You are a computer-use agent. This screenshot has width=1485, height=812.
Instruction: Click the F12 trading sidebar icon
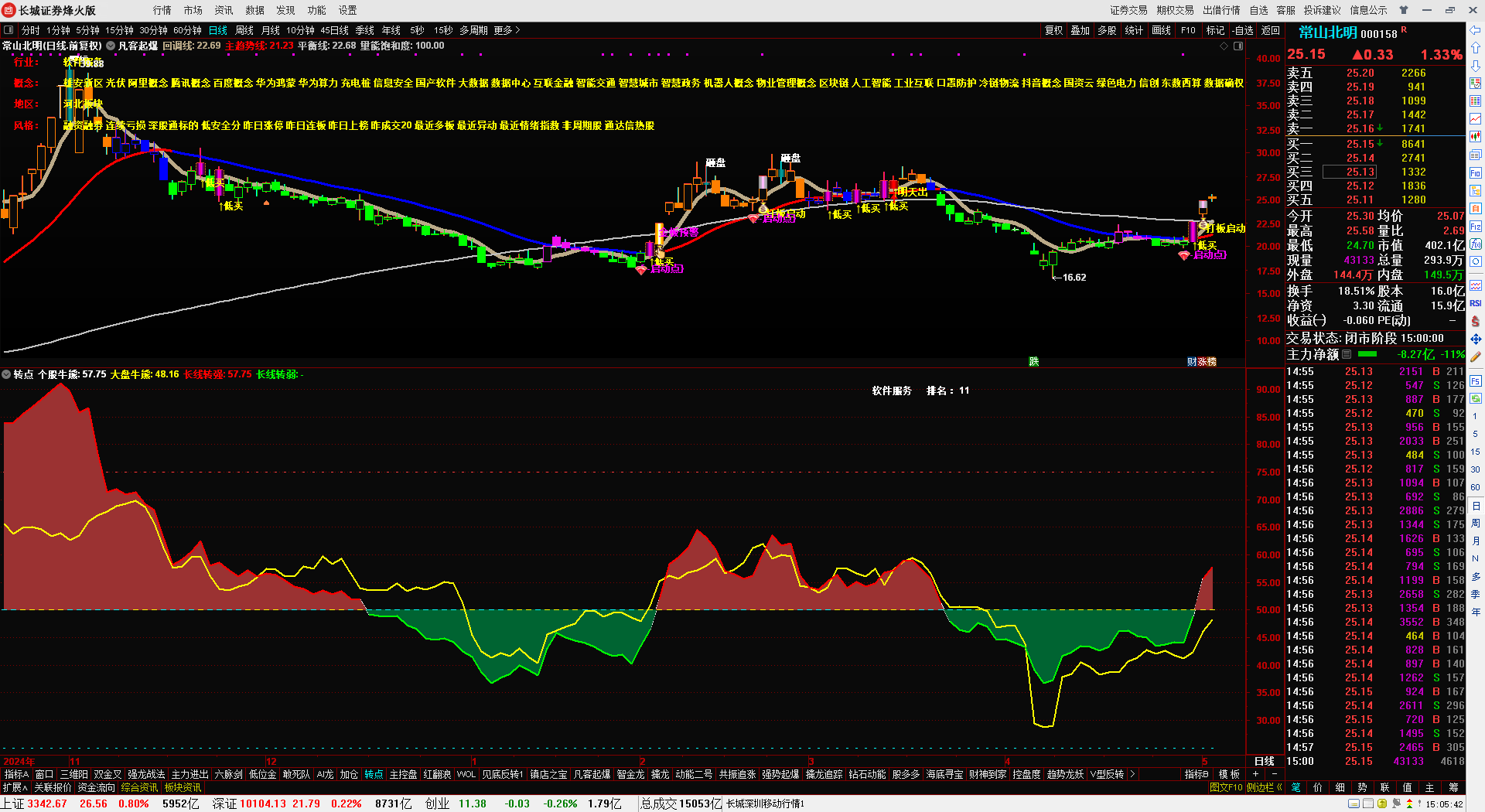point(1476,227)
